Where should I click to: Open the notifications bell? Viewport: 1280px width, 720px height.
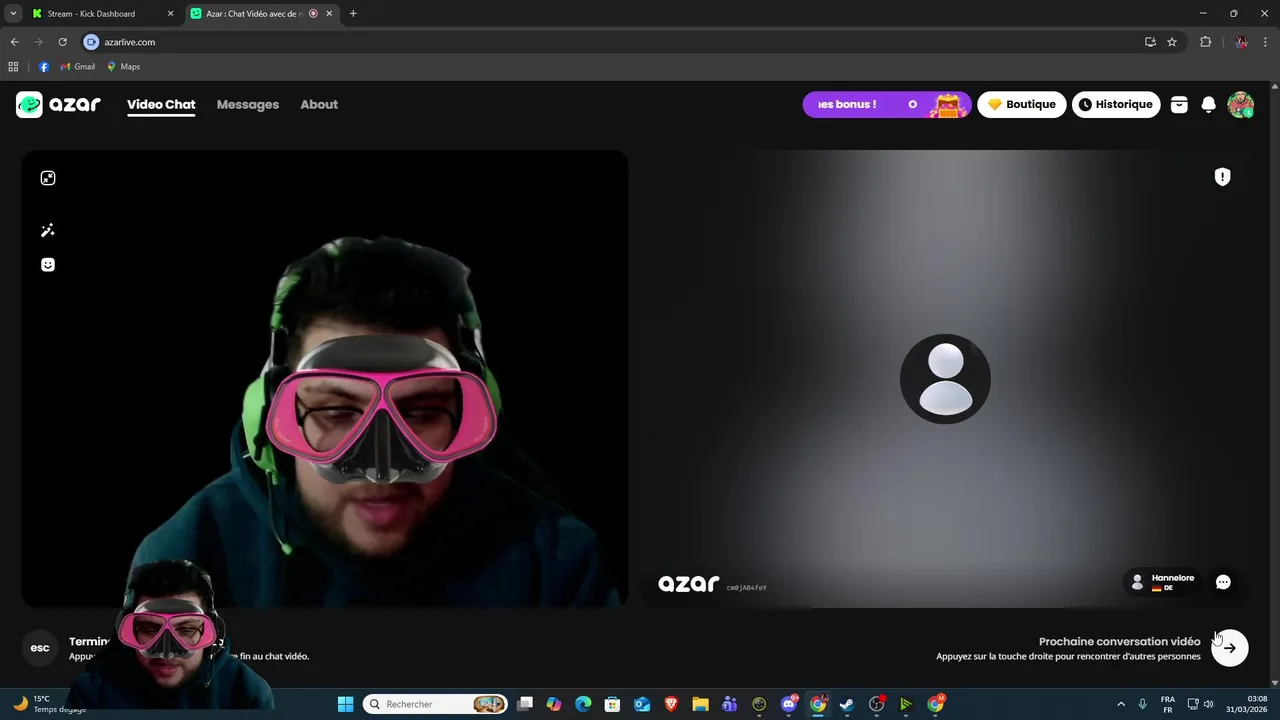[x=1208, y=104]
